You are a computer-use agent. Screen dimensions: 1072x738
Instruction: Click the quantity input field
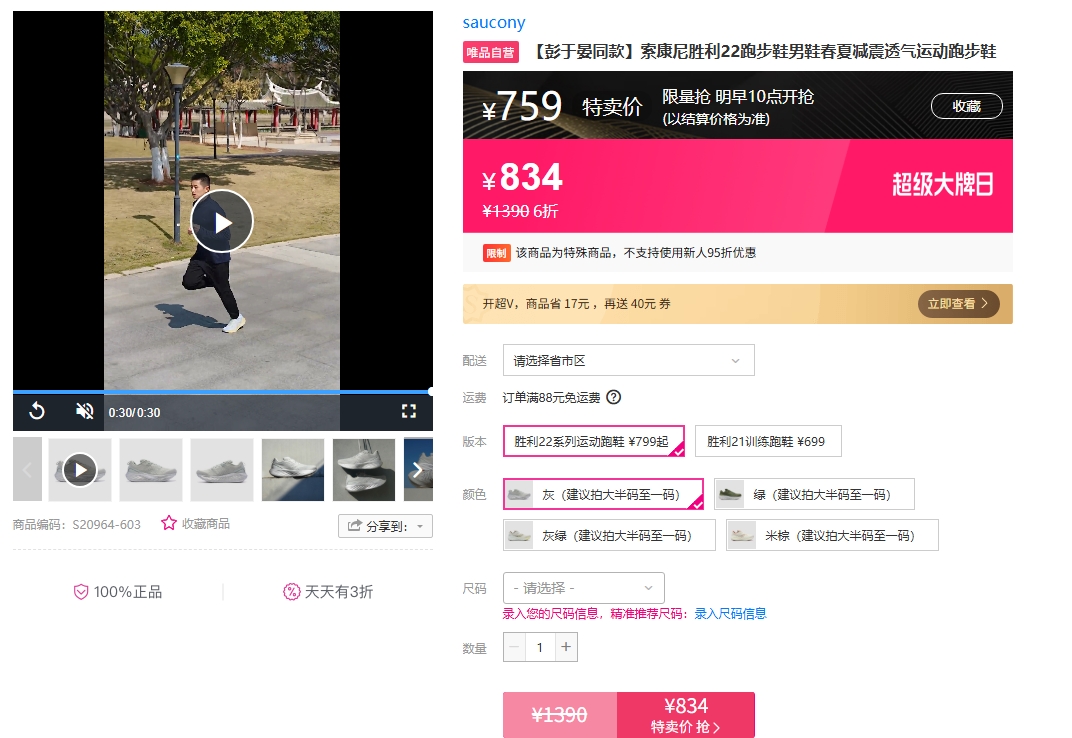(x=540, y=647)
